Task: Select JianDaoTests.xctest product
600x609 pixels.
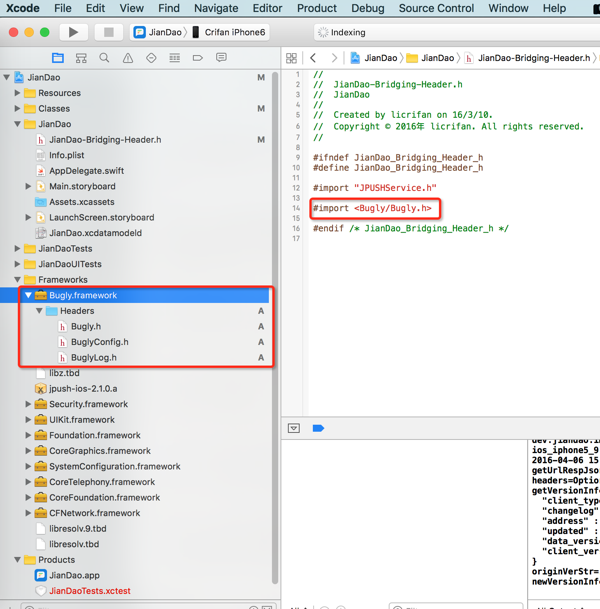Action: 90,591
